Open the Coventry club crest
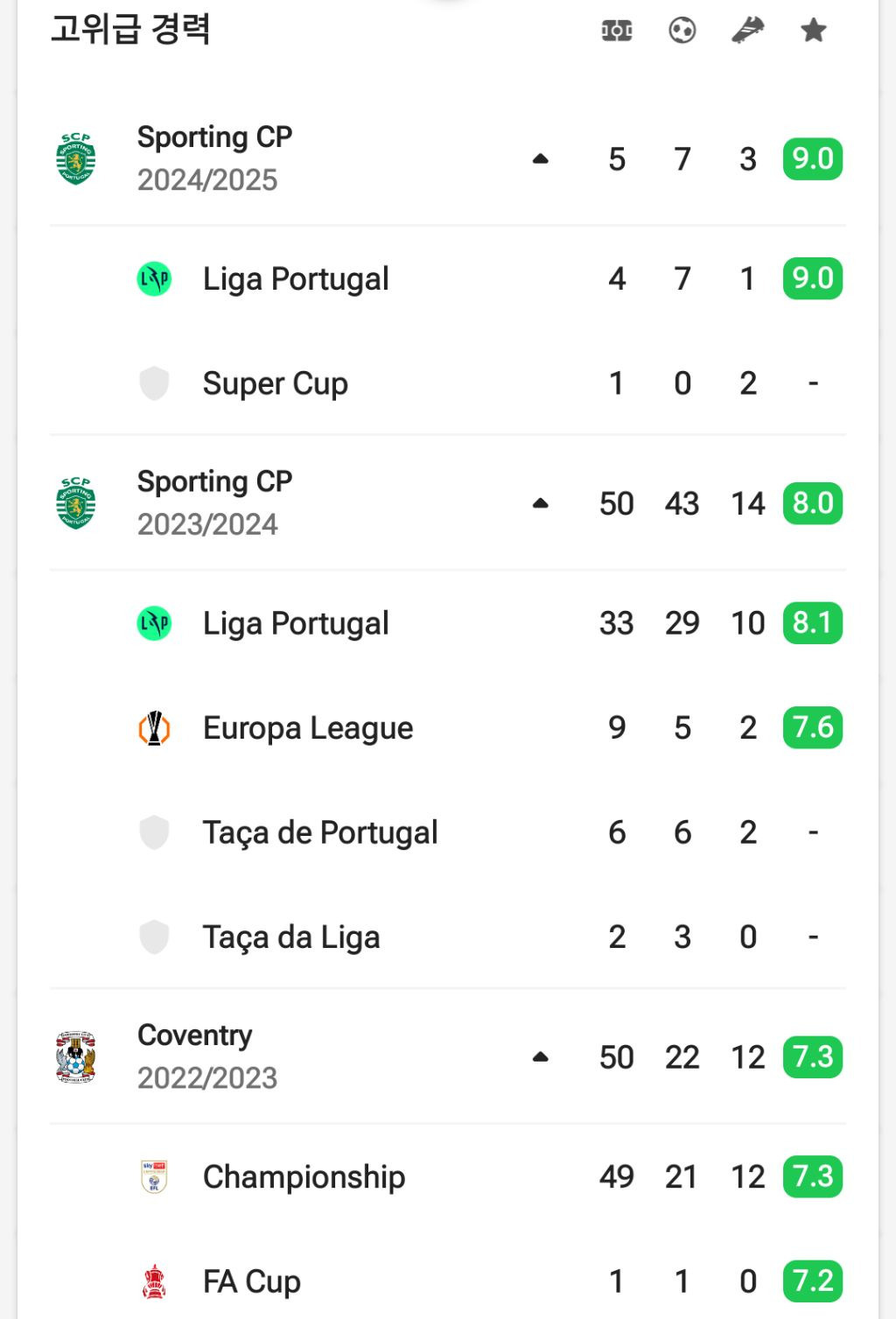 click(76, 1056)
